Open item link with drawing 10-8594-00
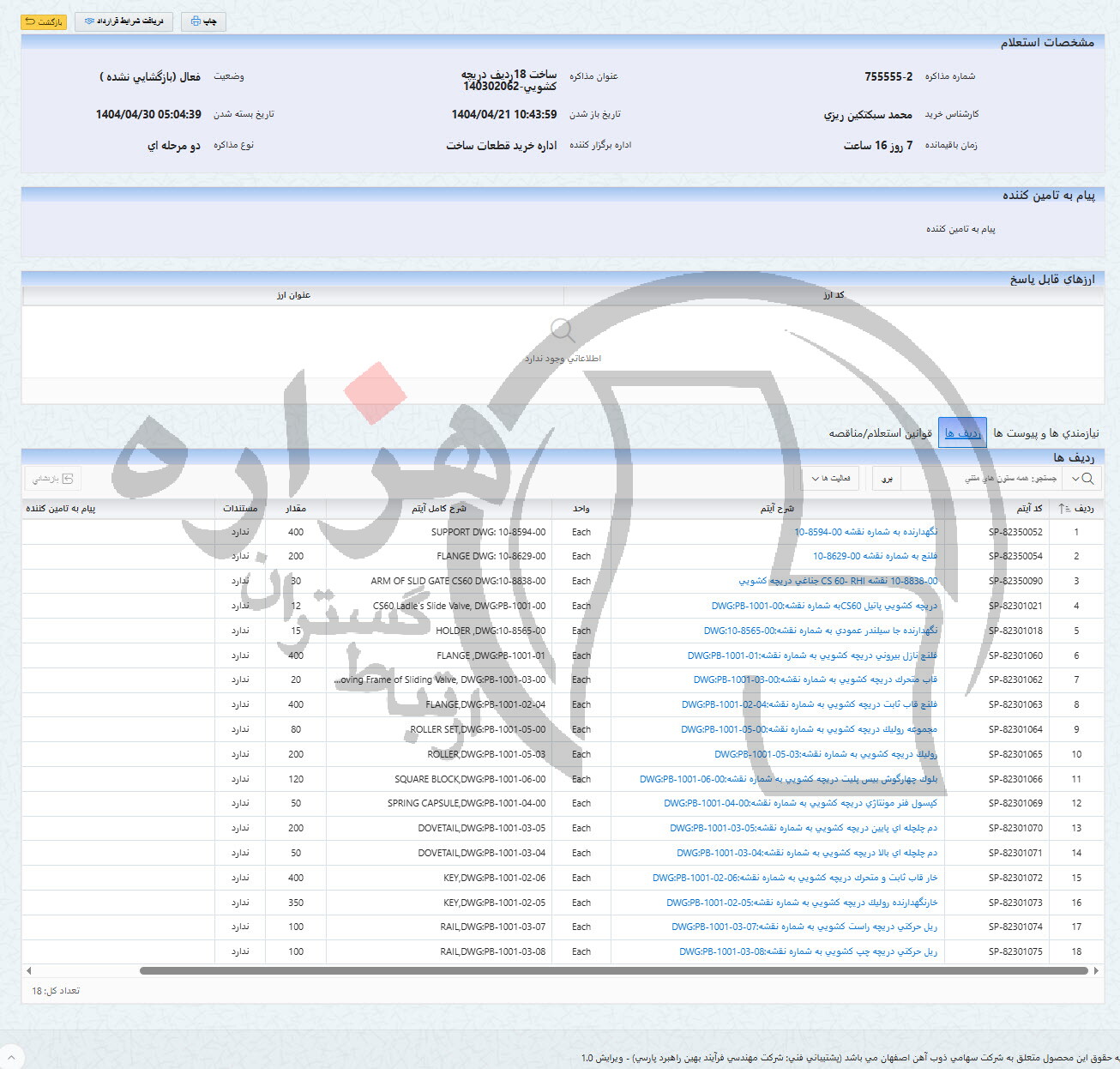Image resolution: width=1120 pixels, height=1069 pixels. point(865,532)
